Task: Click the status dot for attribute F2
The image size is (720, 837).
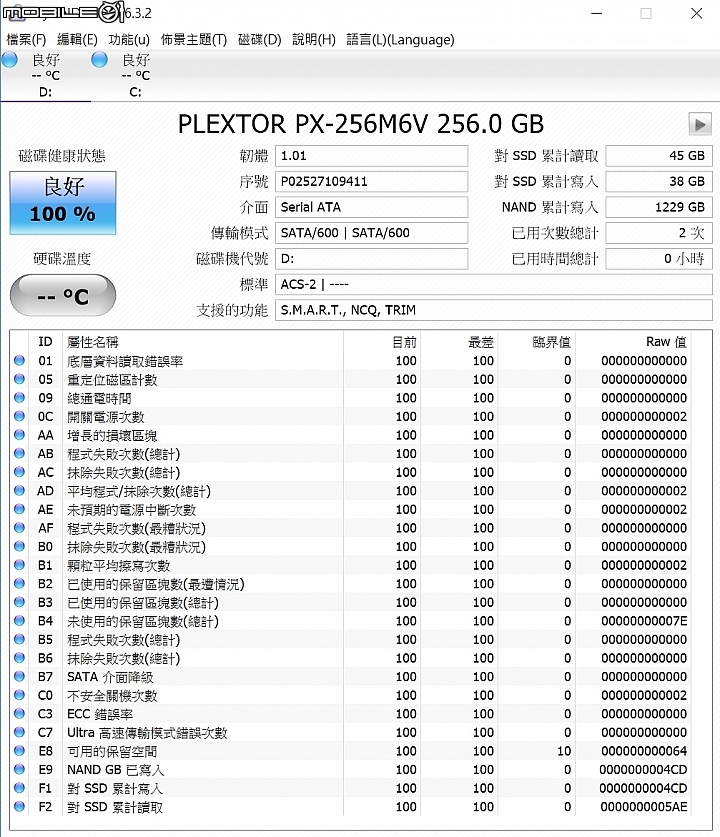Action: [20, 807]
